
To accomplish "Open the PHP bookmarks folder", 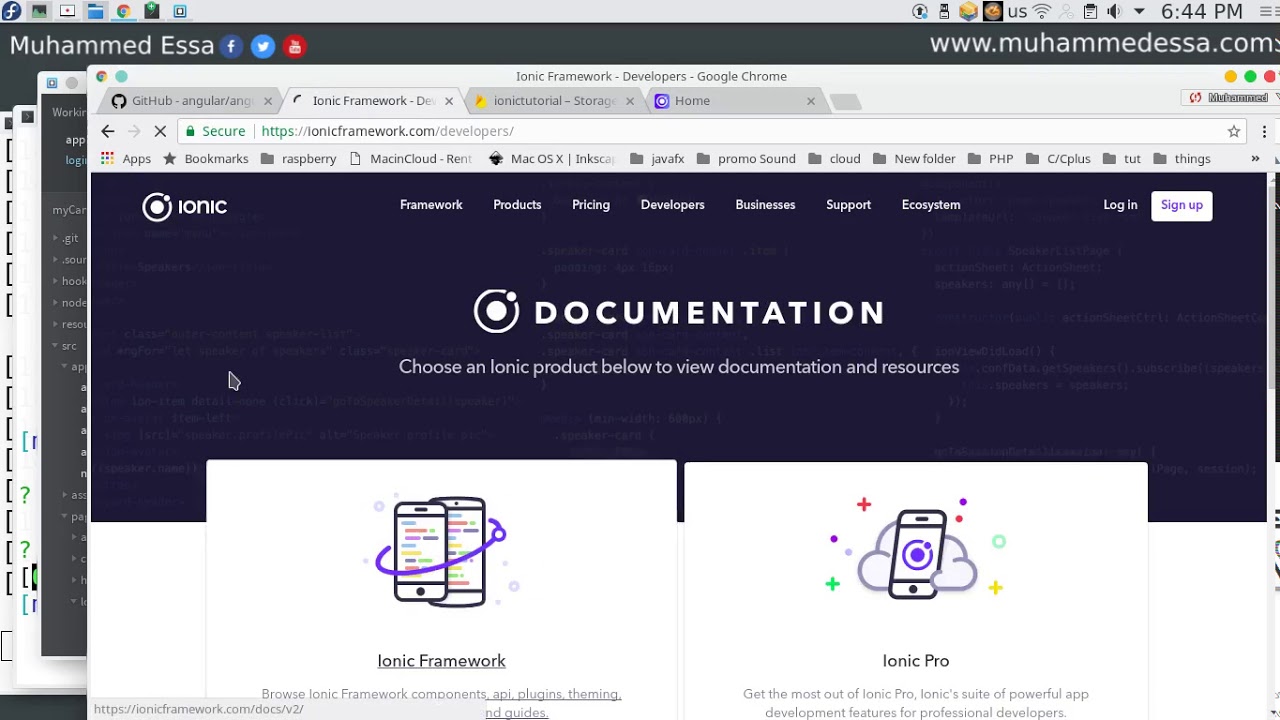I will point(991,158).
